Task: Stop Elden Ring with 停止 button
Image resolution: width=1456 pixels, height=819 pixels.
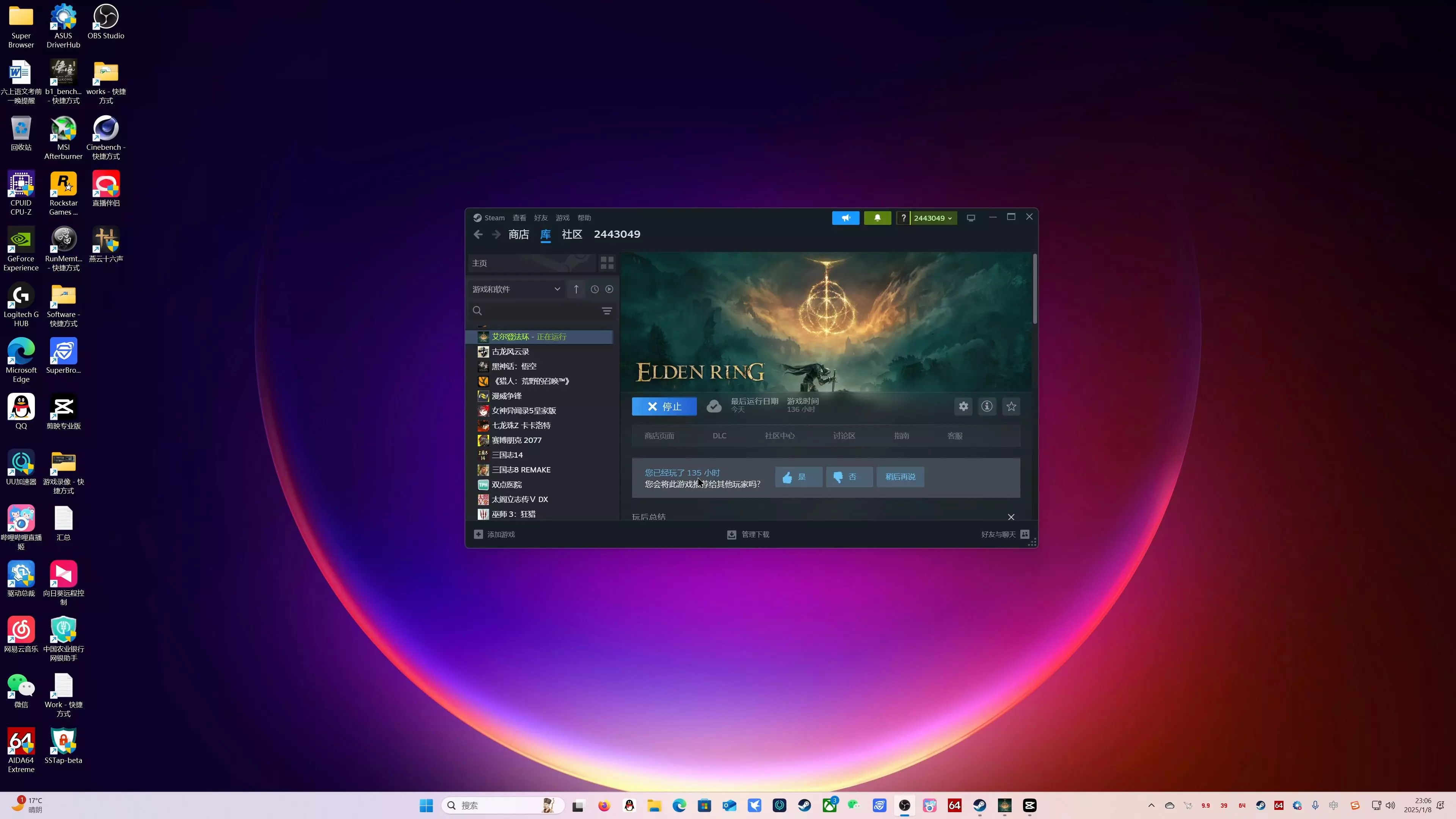Action: coord(664,406)
